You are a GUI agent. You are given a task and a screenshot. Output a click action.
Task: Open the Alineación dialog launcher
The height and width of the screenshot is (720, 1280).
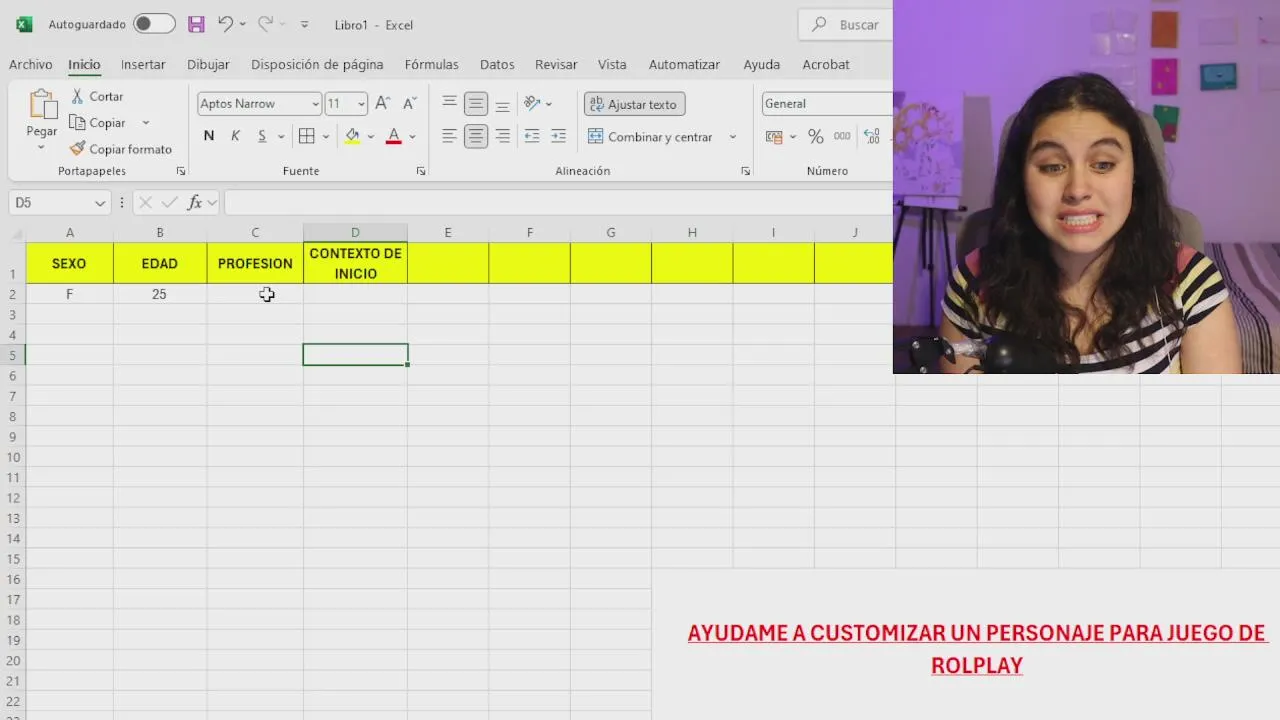[745, 171]
